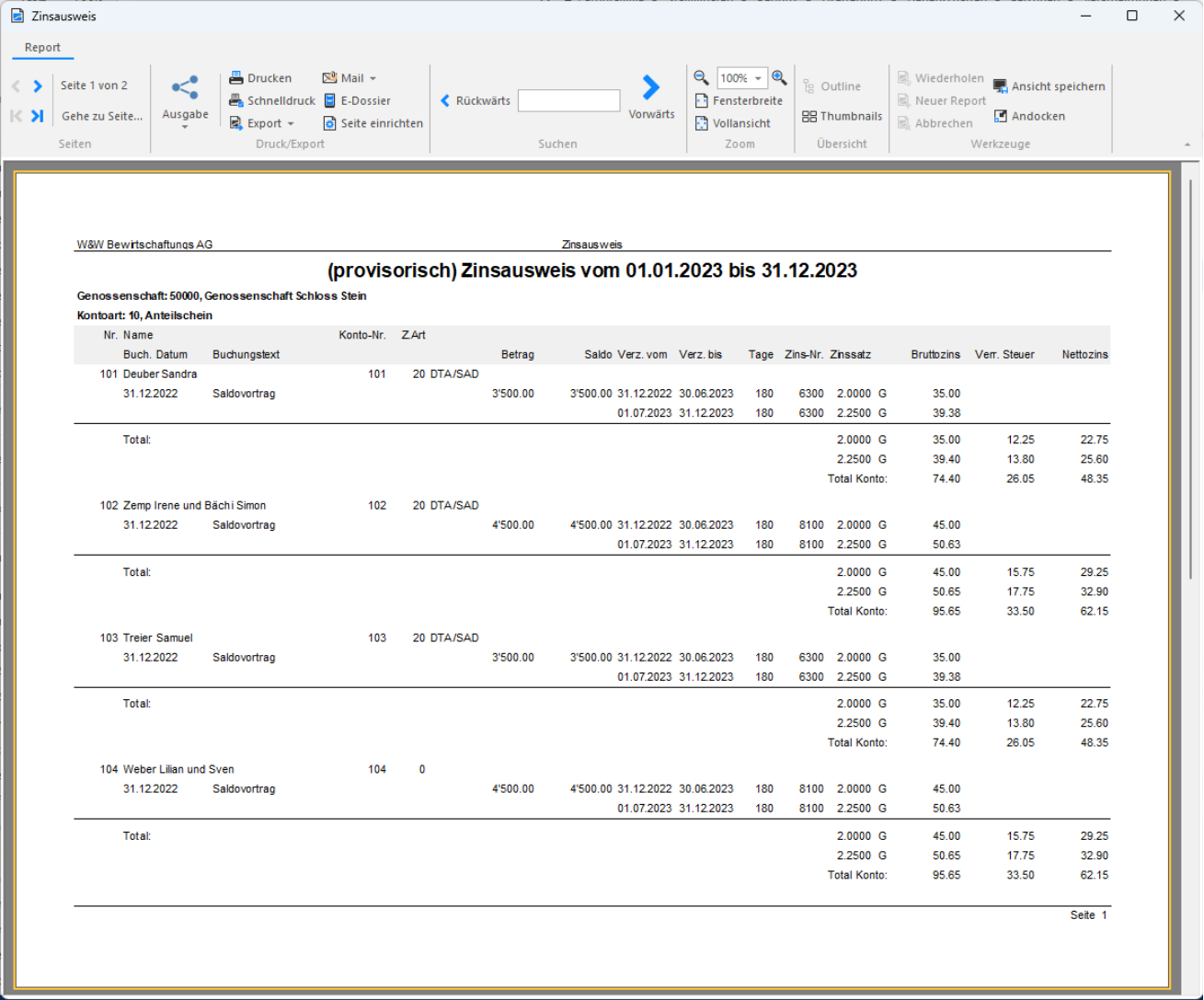Click the Zinssatz column header
The image size is (1204, 1000).
click(850, 355)
